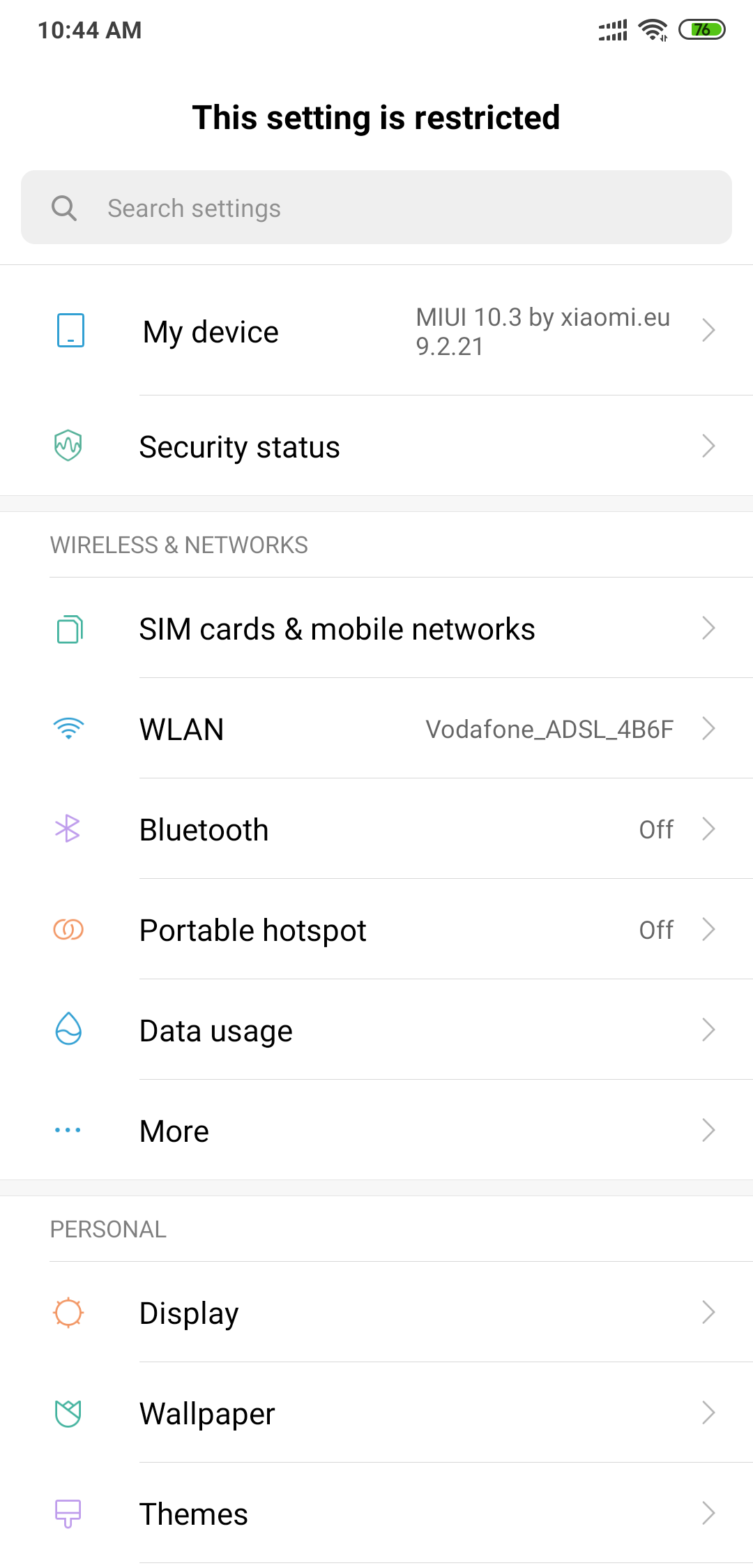Open Bluetooth chevron showing Off

coord(708,829)
